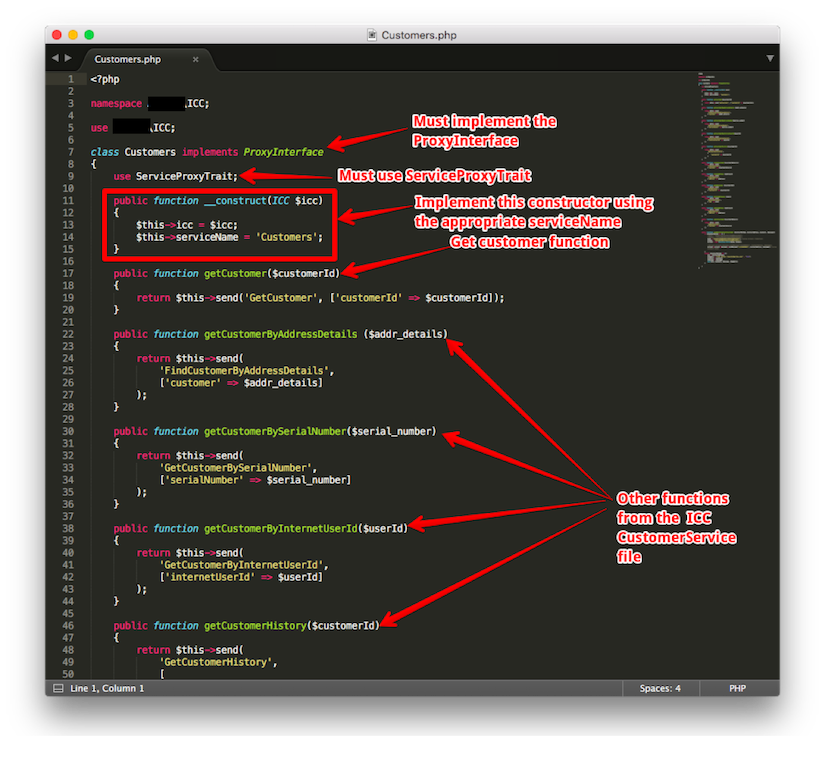Click getCustomerHistory function name
825x761 pixels.
coord(255,626)
